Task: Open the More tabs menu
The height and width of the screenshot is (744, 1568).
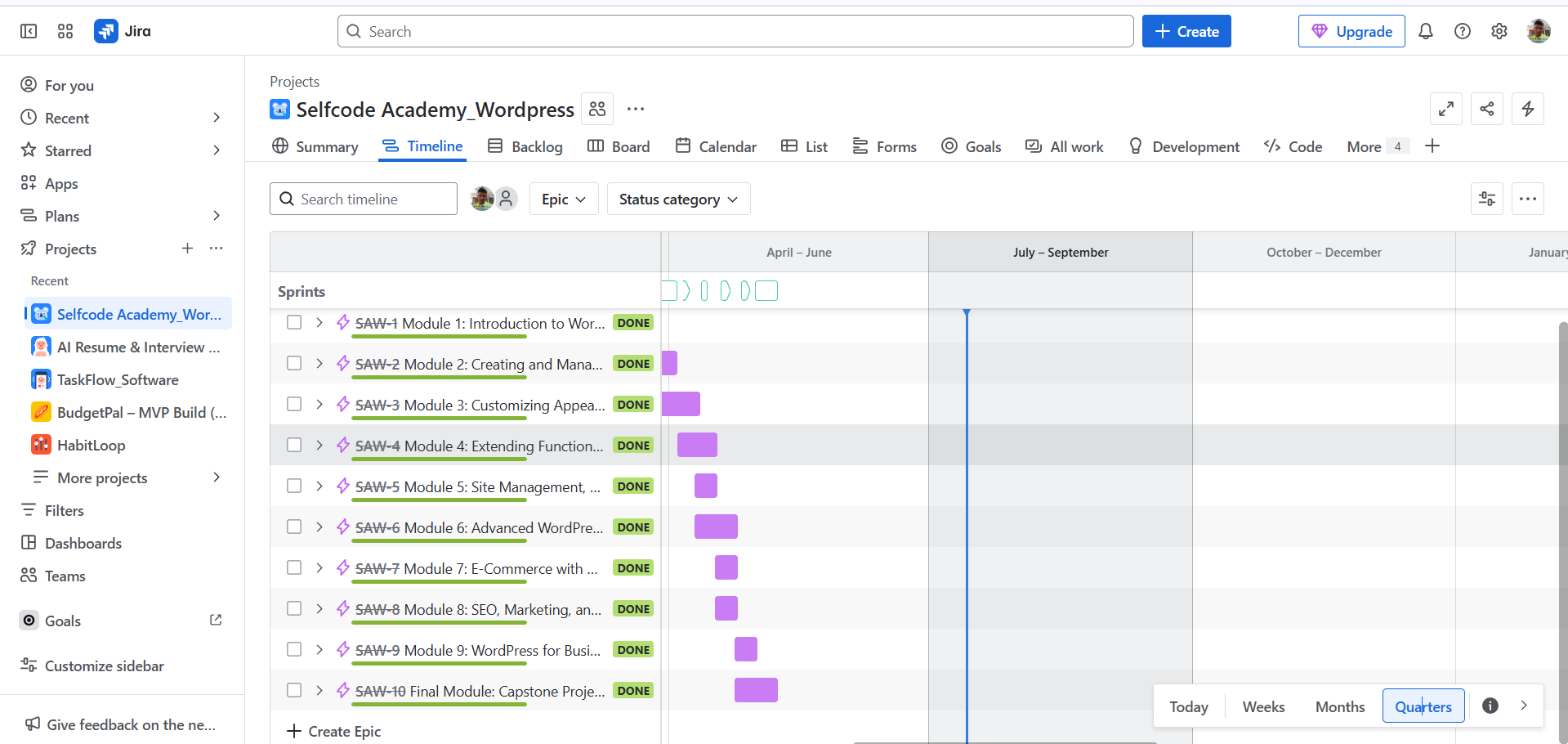Action: (1377, 146)
